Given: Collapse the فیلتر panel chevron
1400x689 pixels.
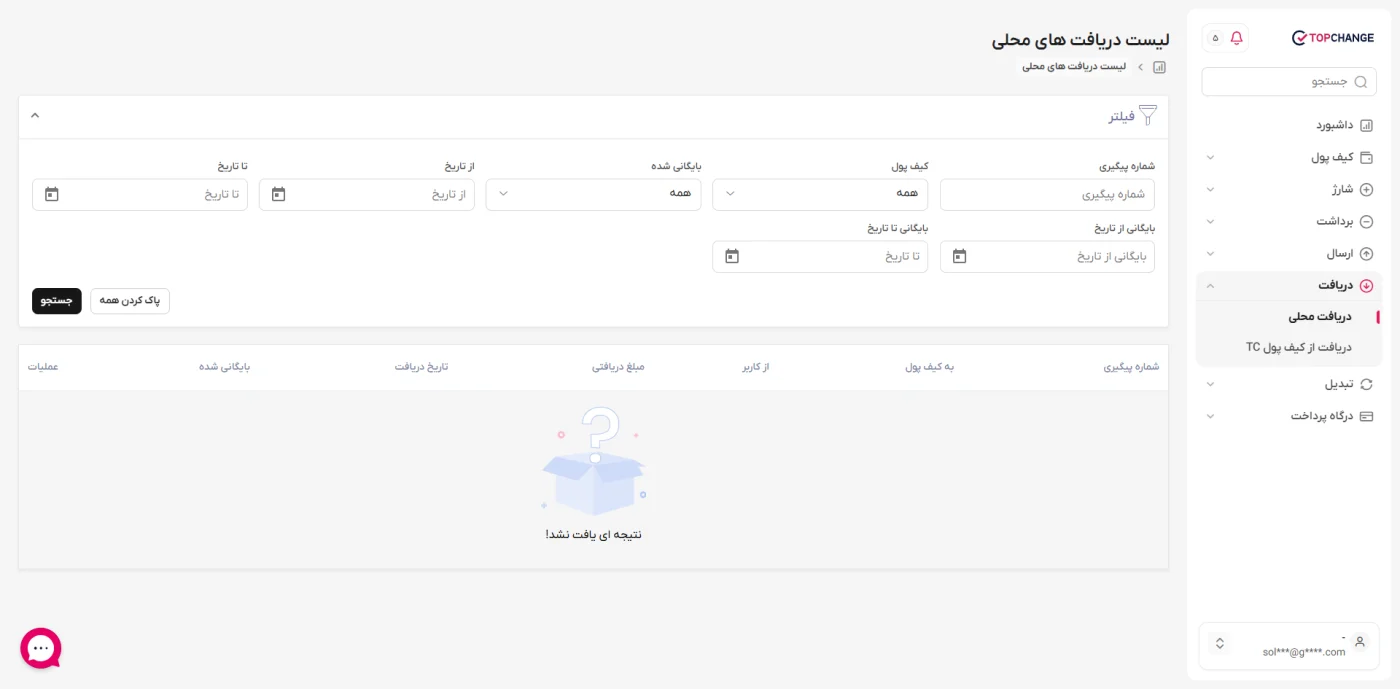Looking at the screenshot, I should [35, 115].
